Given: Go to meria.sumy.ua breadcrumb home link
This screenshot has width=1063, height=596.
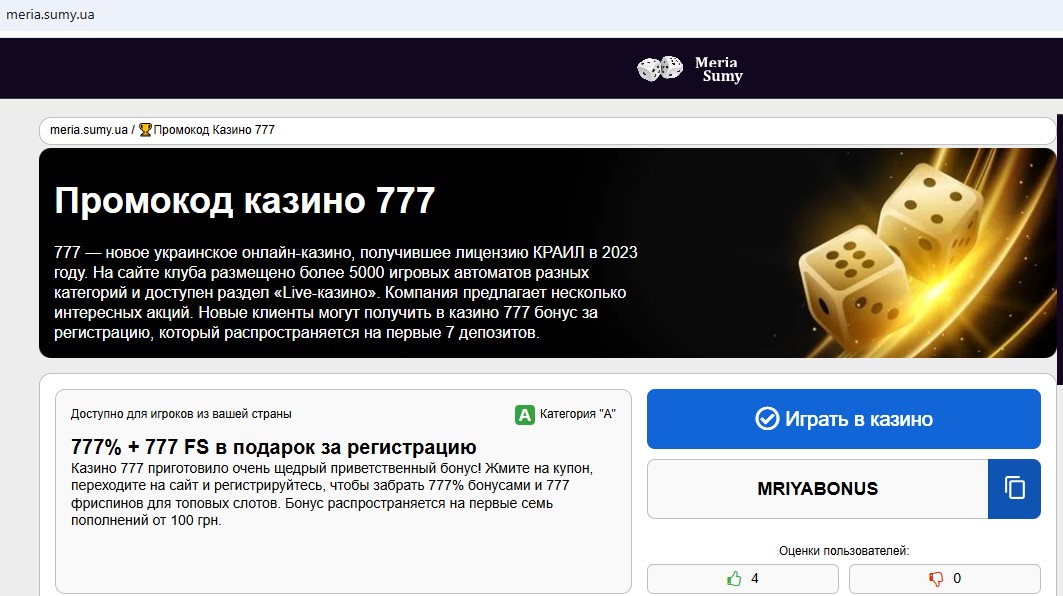Looking at the screenshot, I should click(x=88, y=130).
